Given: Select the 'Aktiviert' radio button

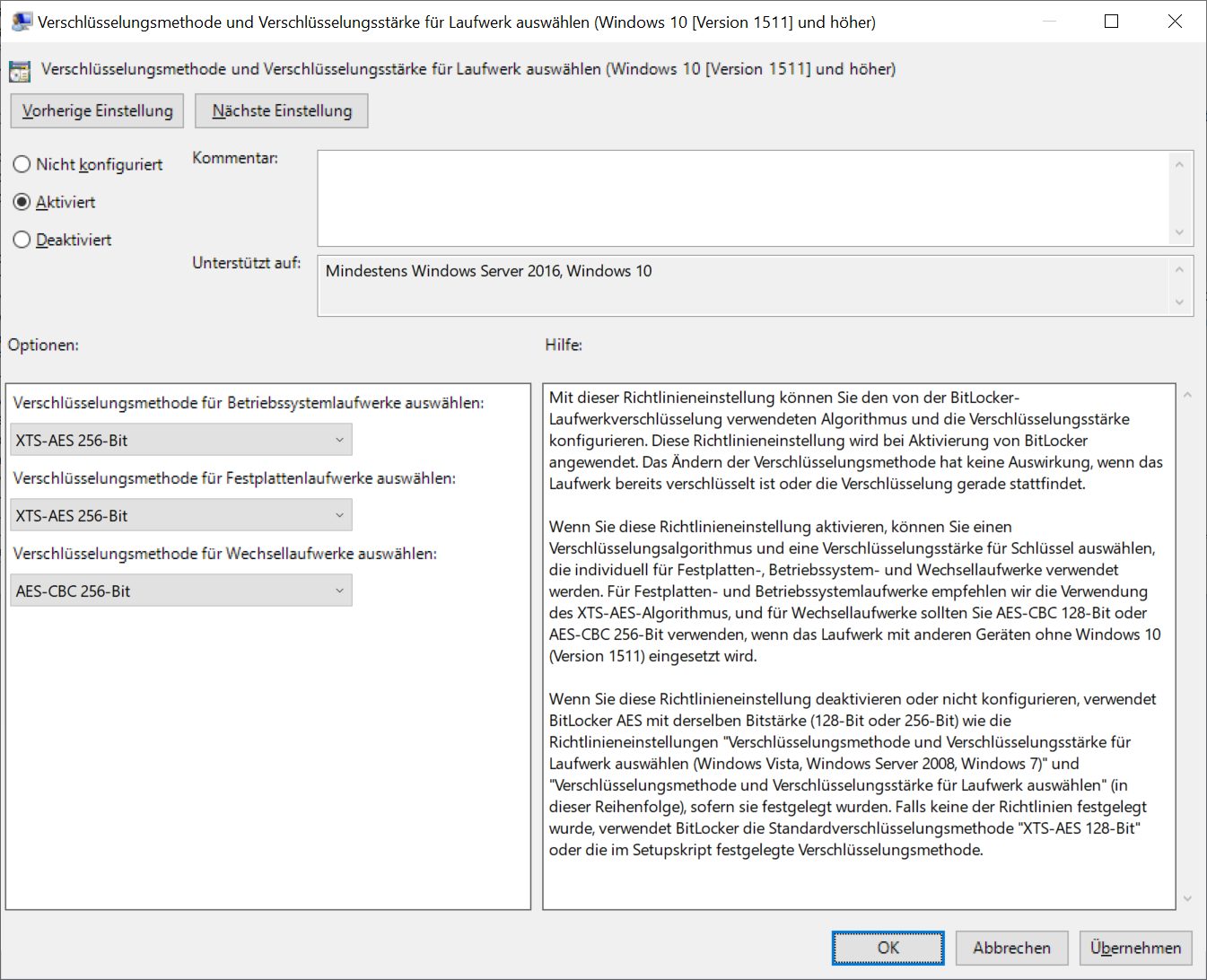Looking at the screenshot, I should tap(22, 203).
